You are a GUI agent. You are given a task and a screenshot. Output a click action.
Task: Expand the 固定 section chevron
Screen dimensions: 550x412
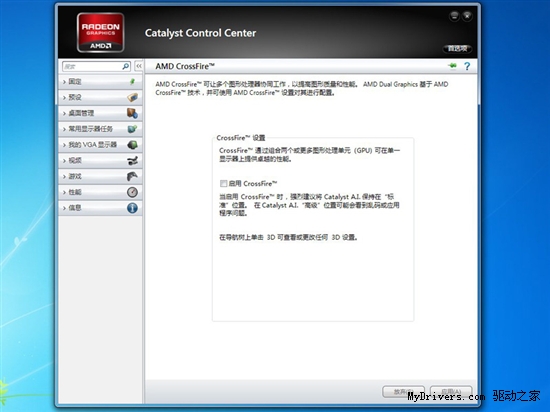point(64,82)
